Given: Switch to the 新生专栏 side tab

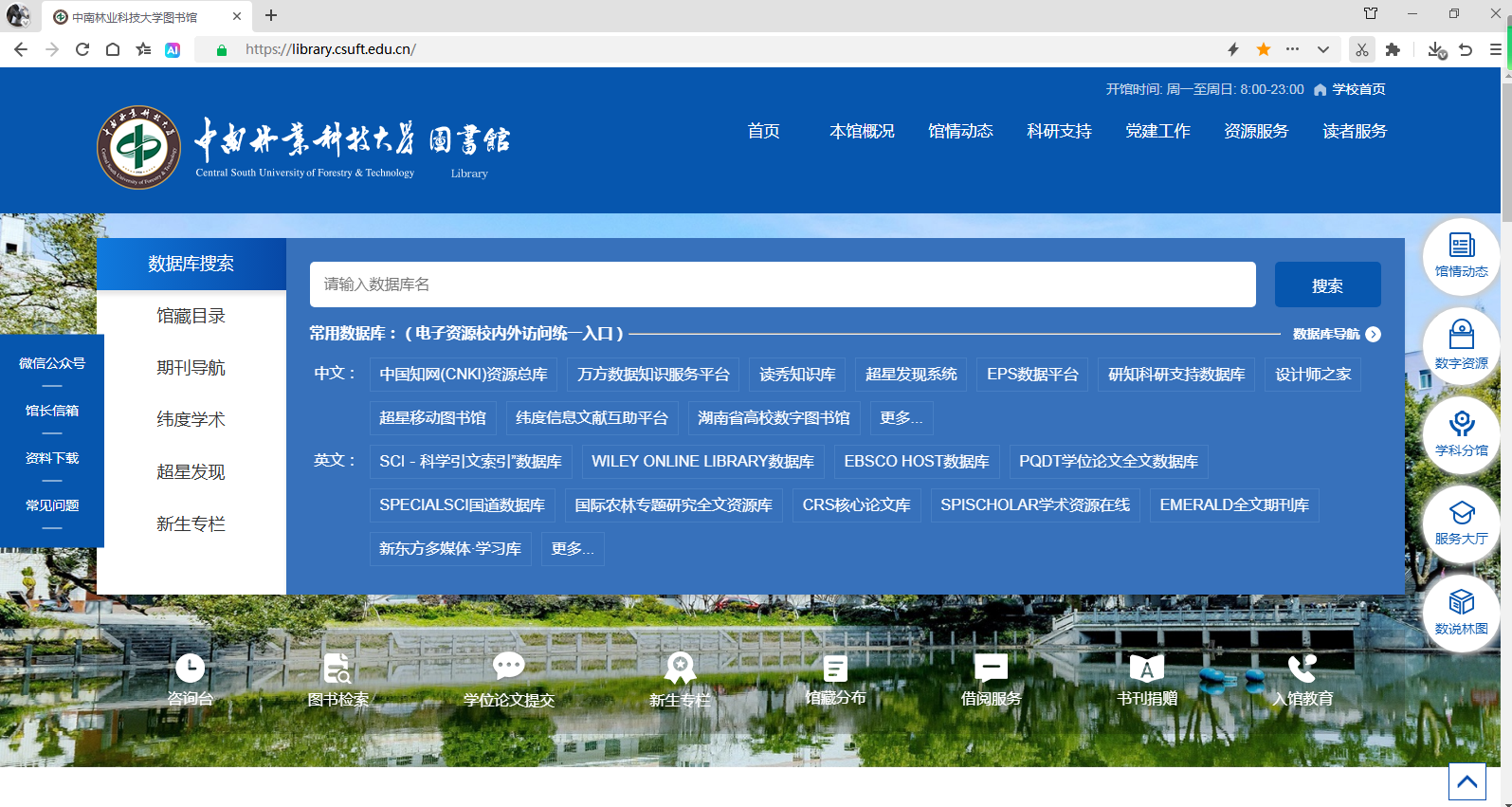Looking at the screenshot, I should tap(191, 523).
